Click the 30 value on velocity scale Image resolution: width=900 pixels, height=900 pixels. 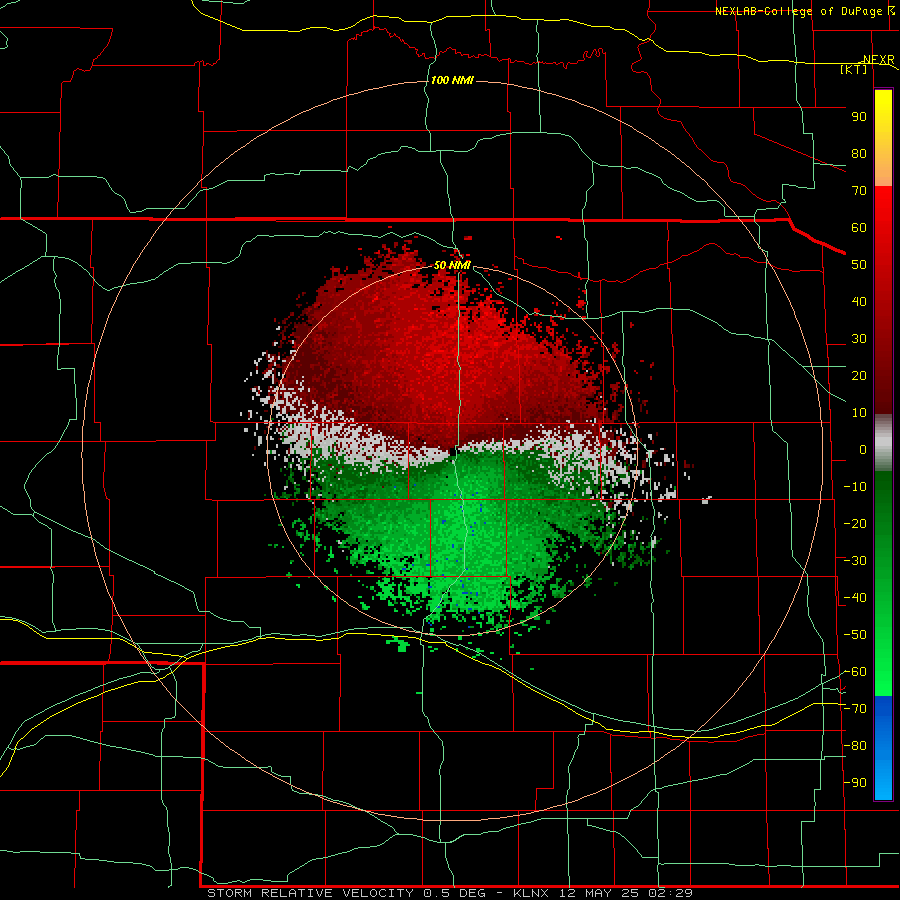click(x=859, y=339)
